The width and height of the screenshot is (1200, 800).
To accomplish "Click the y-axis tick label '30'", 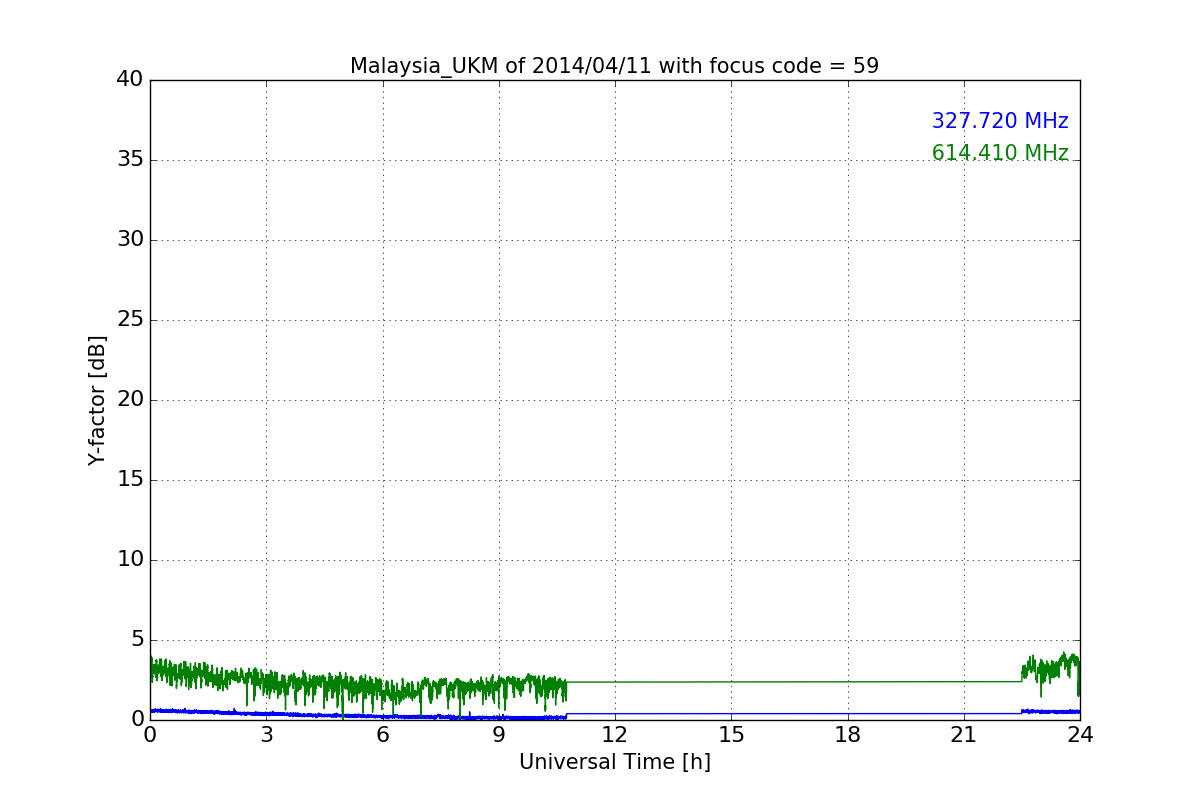I will [x=130, y=239].
